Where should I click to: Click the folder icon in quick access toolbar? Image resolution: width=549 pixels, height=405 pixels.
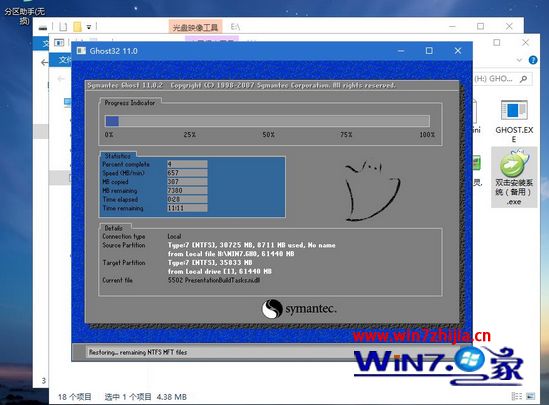click(x=77, y=27)
